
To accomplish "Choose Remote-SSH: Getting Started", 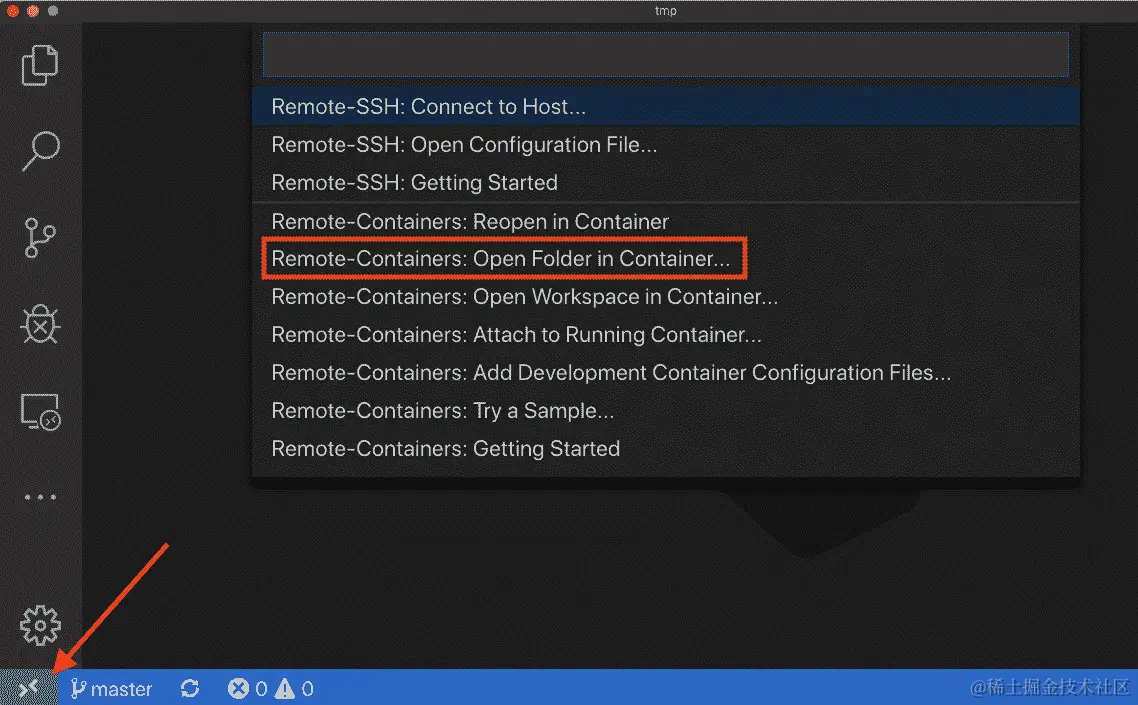I will [x=666, y=182].
